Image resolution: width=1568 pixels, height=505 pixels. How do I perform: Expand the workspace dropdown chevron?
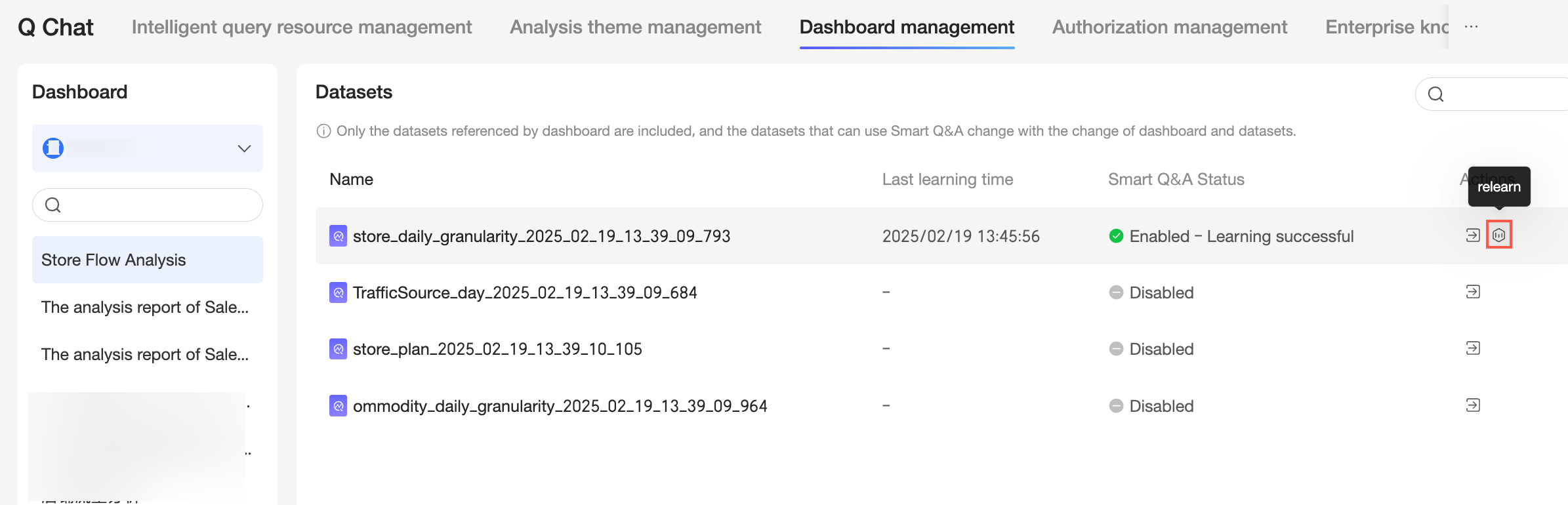click(x=244, y=148)
